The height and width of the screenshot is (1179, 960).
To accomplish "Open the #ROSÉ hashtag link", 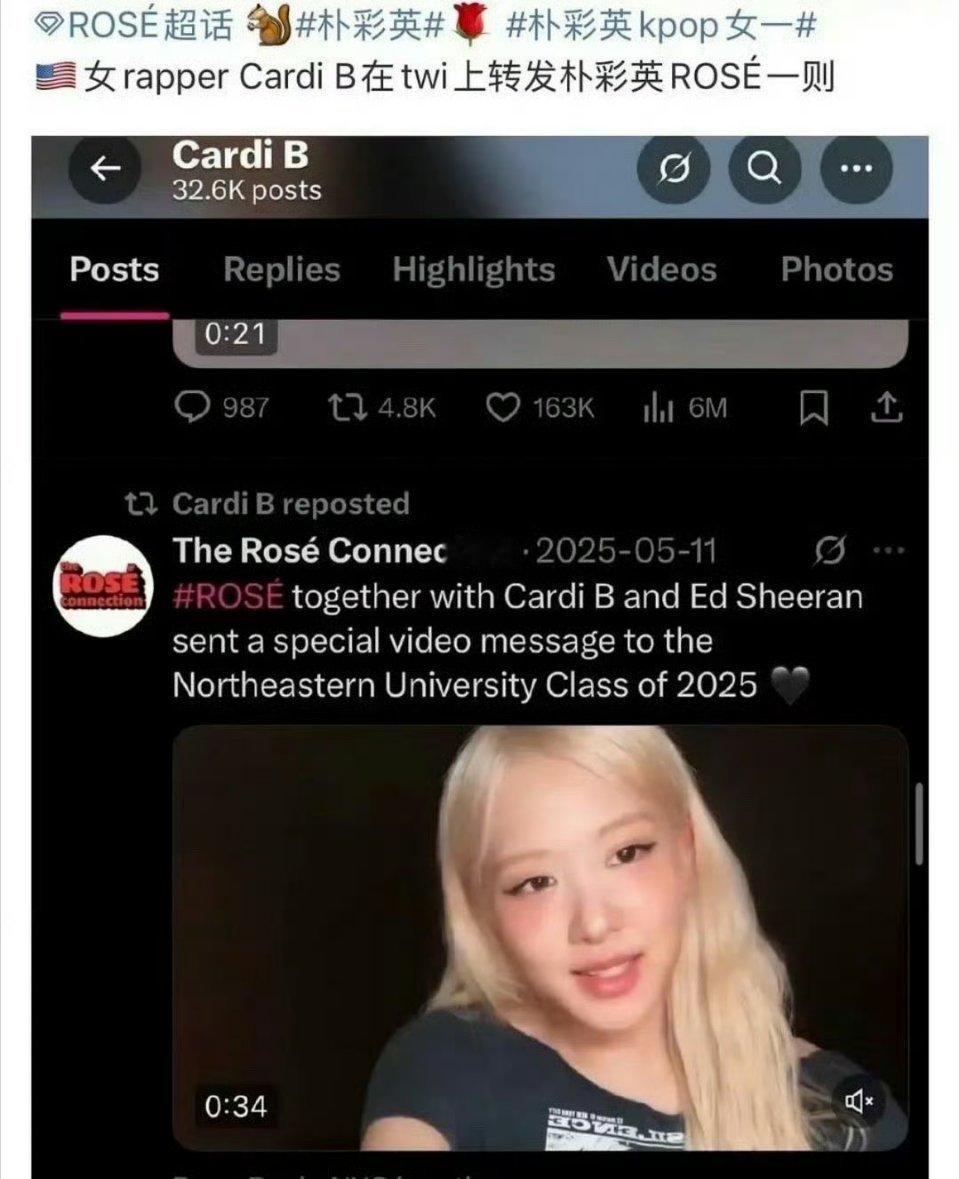I will 228,596.
